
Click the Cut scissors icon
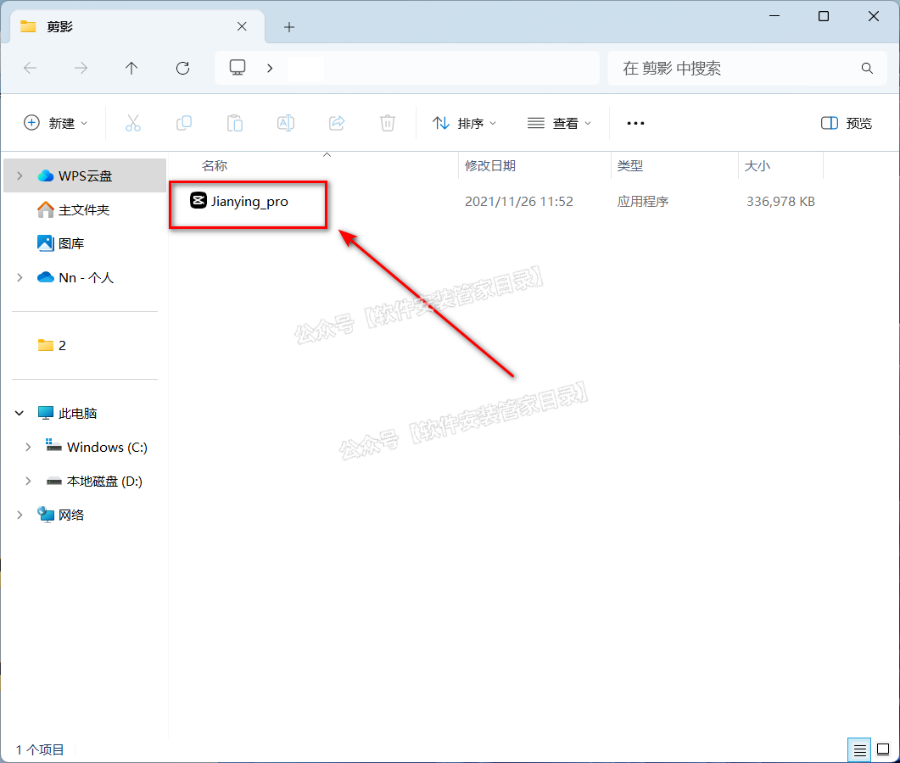point(133,123)
